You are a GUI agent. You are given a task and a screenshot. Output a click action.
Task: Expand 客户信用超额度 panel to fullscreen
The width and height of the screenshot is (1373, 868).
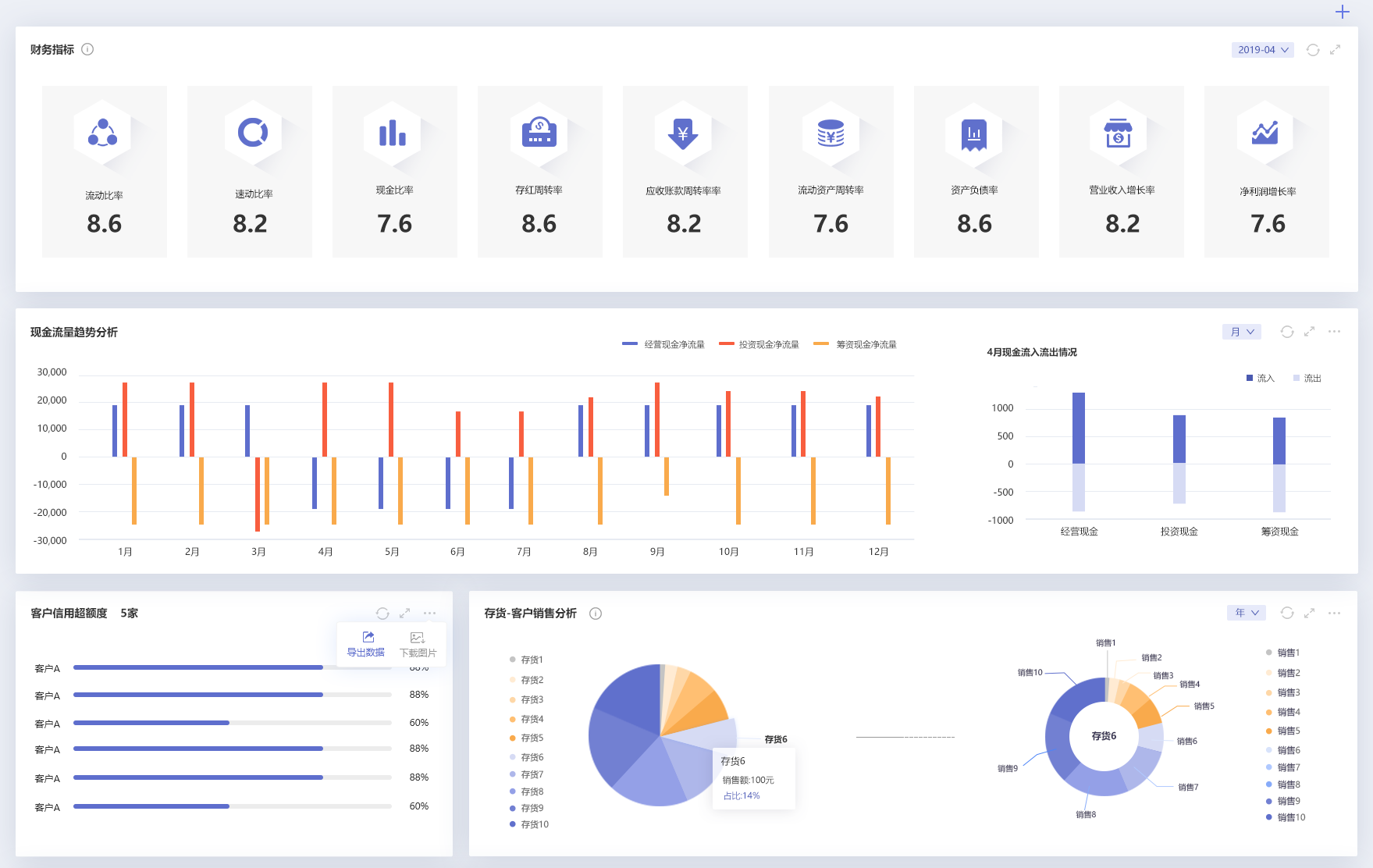[x=405, y=614]
